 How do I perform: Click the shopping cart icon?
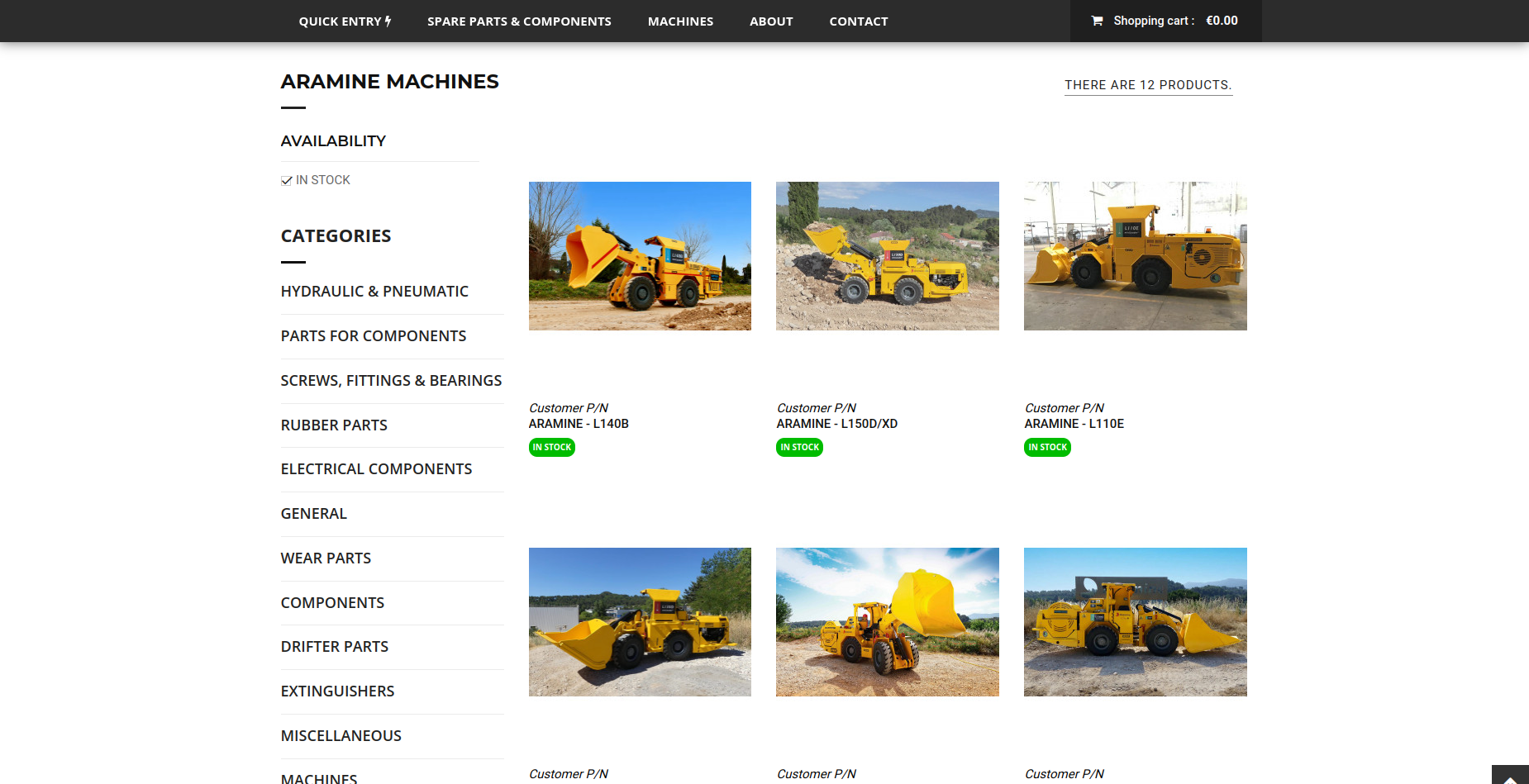tap(1097, 21)
